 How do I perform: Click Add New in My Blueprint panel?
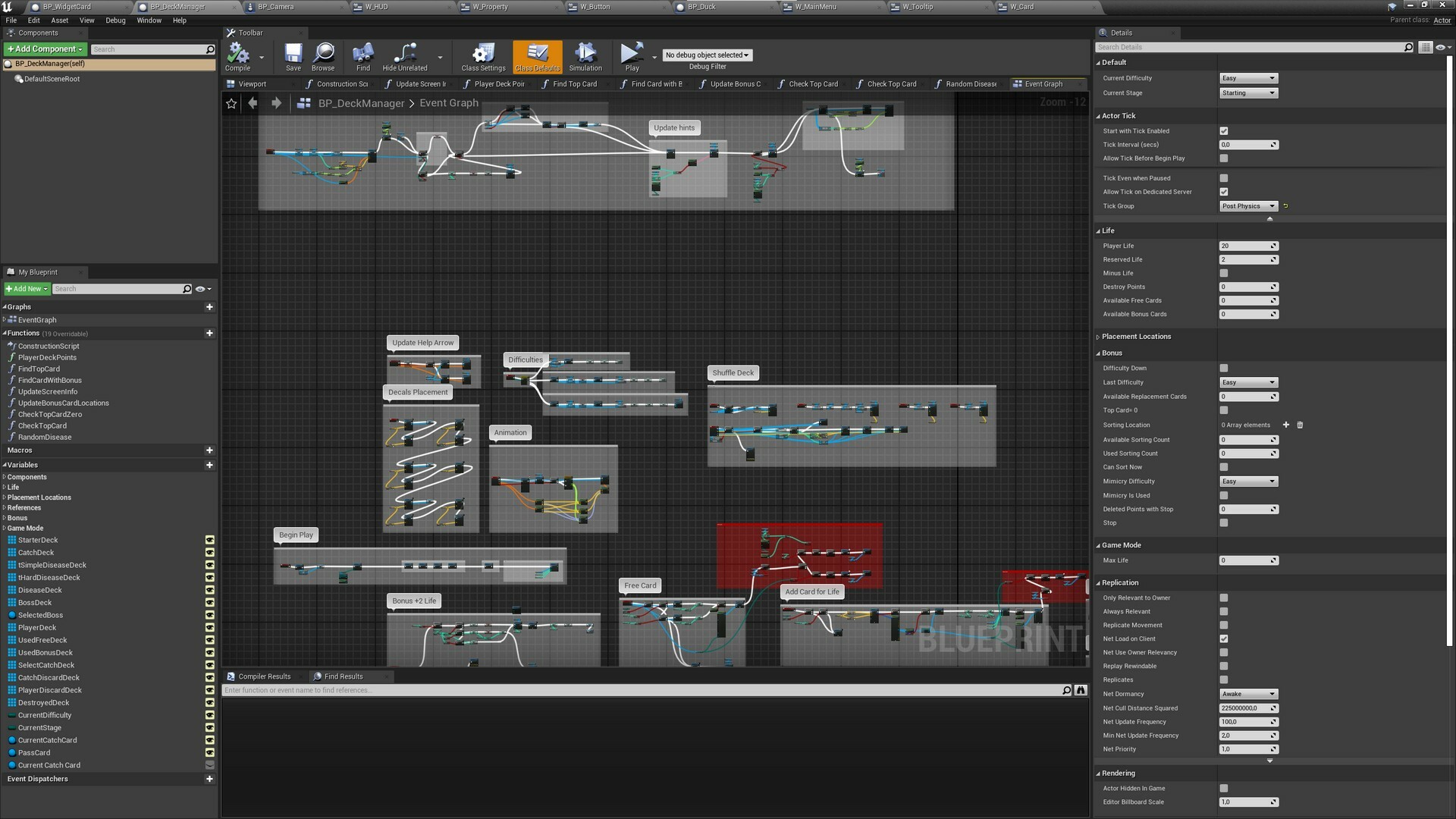[26, 288]
